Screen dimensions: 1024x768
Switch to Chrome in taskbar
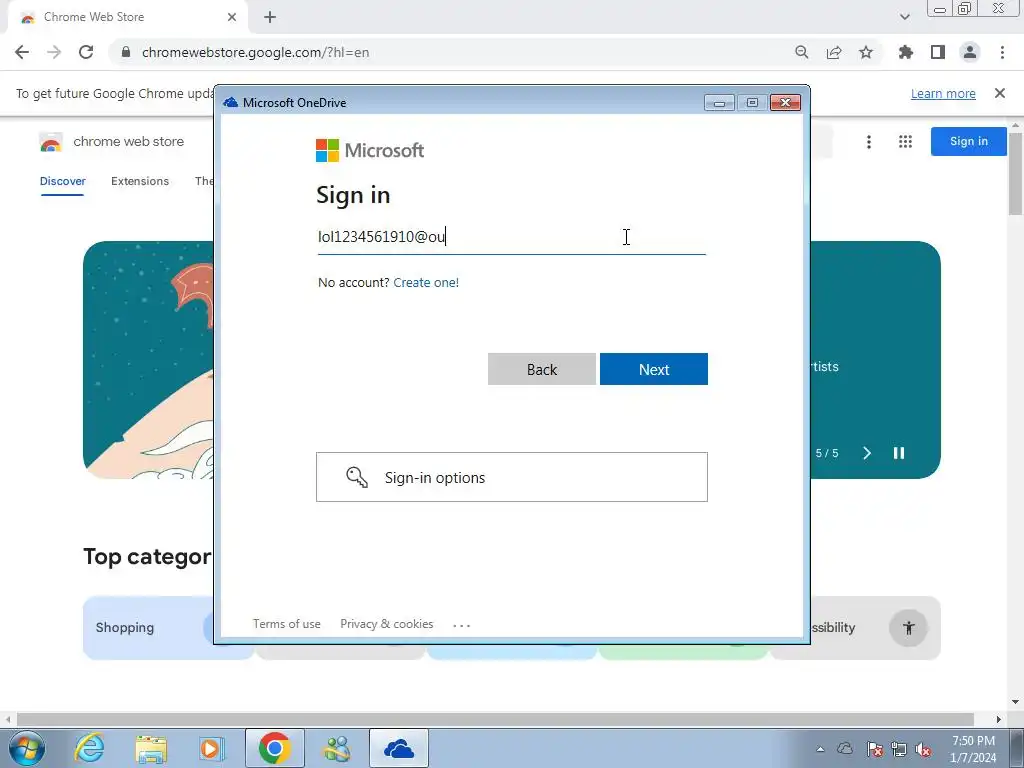pos(274,748)
